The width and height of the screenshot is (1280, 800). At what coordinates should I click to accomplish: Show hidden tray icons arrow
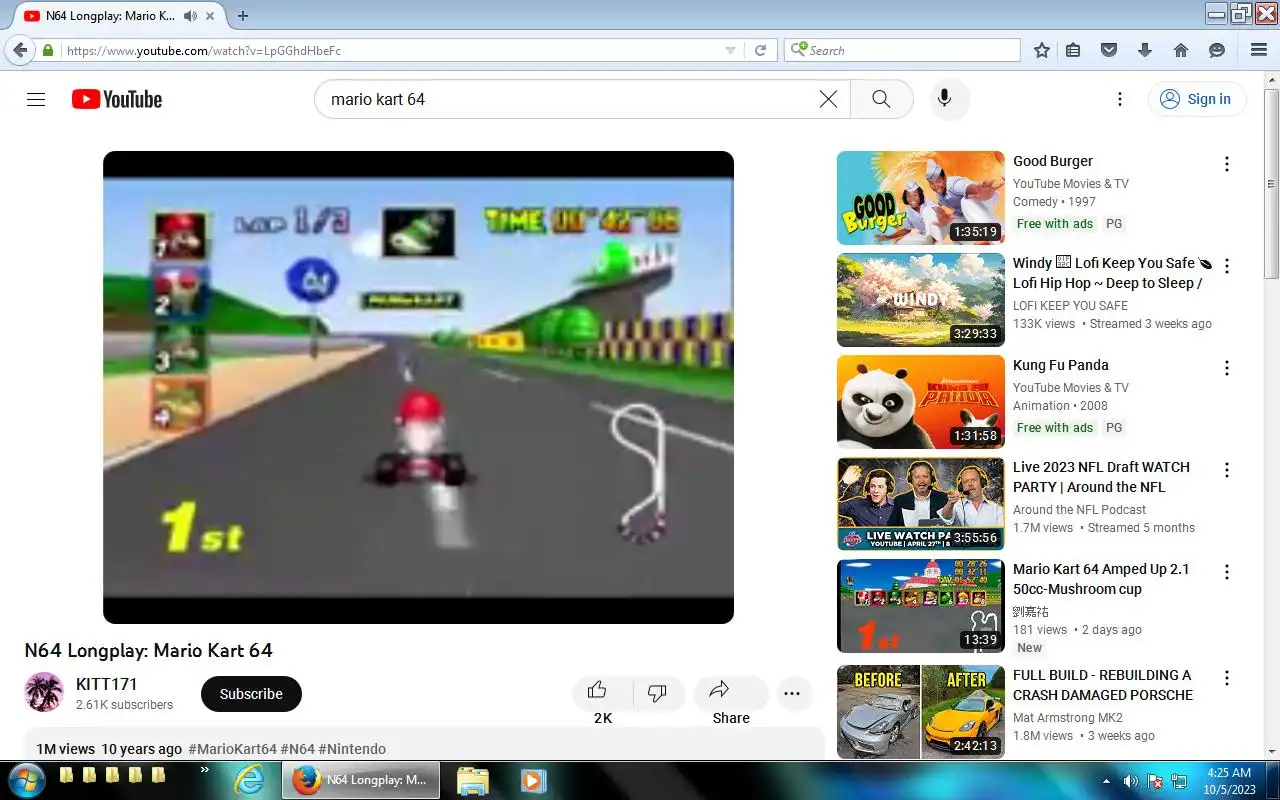coord(1106,781)
